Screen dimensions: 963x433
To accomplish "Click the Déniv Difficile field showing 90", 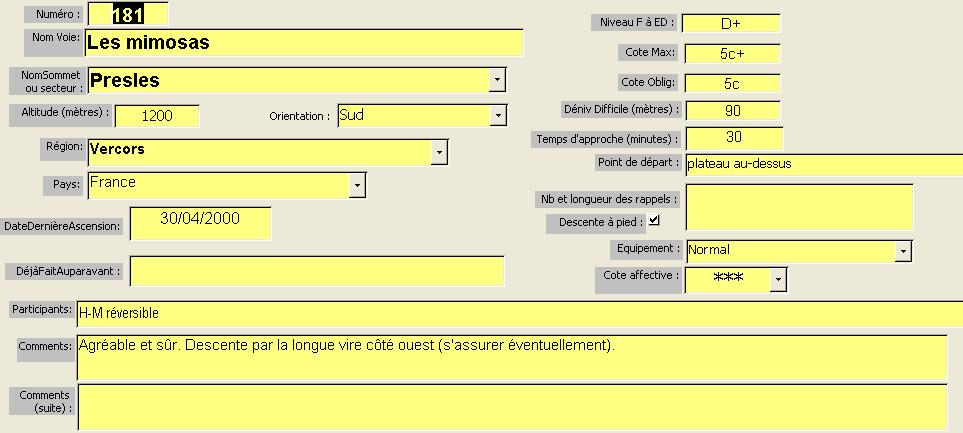I will pyautogui.click(x=733, y=111).
